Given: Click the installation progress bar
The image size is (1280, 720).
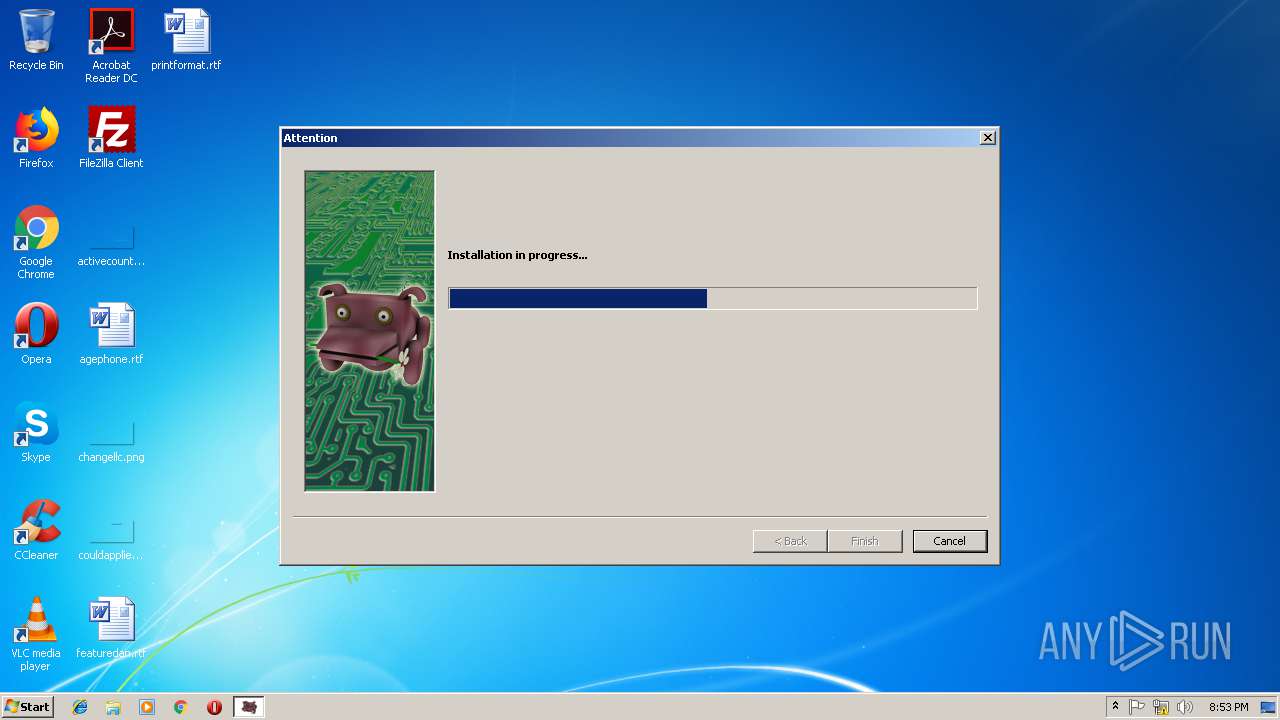Looking at the screenshot, I should tap(713, 298).
